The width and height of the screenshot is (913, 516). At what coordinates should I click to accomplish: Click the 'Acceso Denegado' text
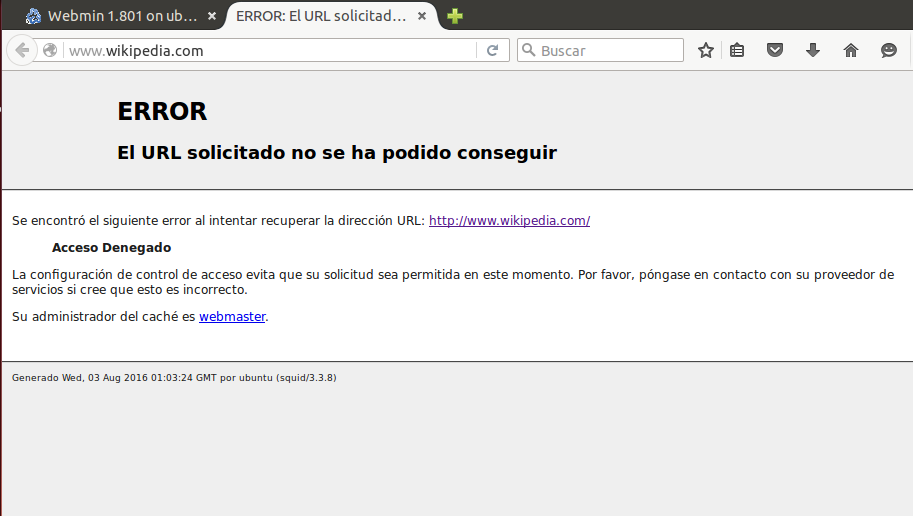111,248
